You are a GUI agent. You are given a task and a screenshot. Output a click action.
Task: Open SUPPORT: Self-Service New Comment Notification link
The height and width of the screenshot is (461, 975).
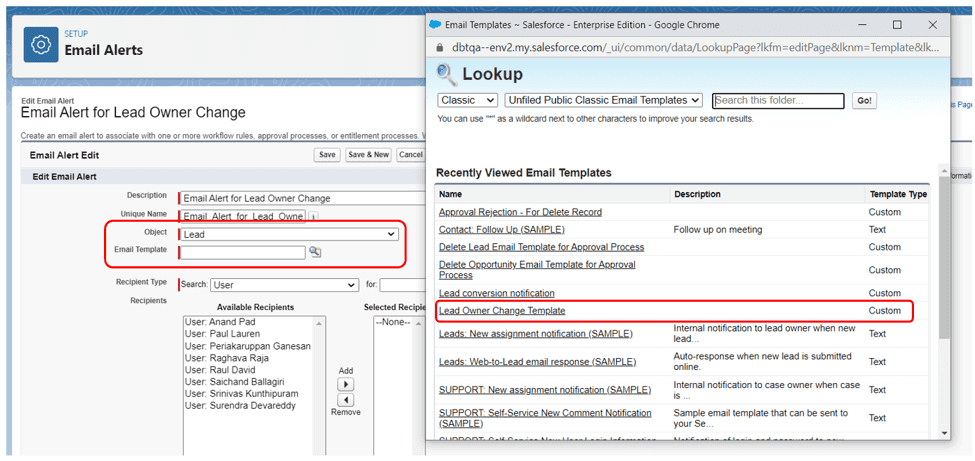(x=545, y=418)
